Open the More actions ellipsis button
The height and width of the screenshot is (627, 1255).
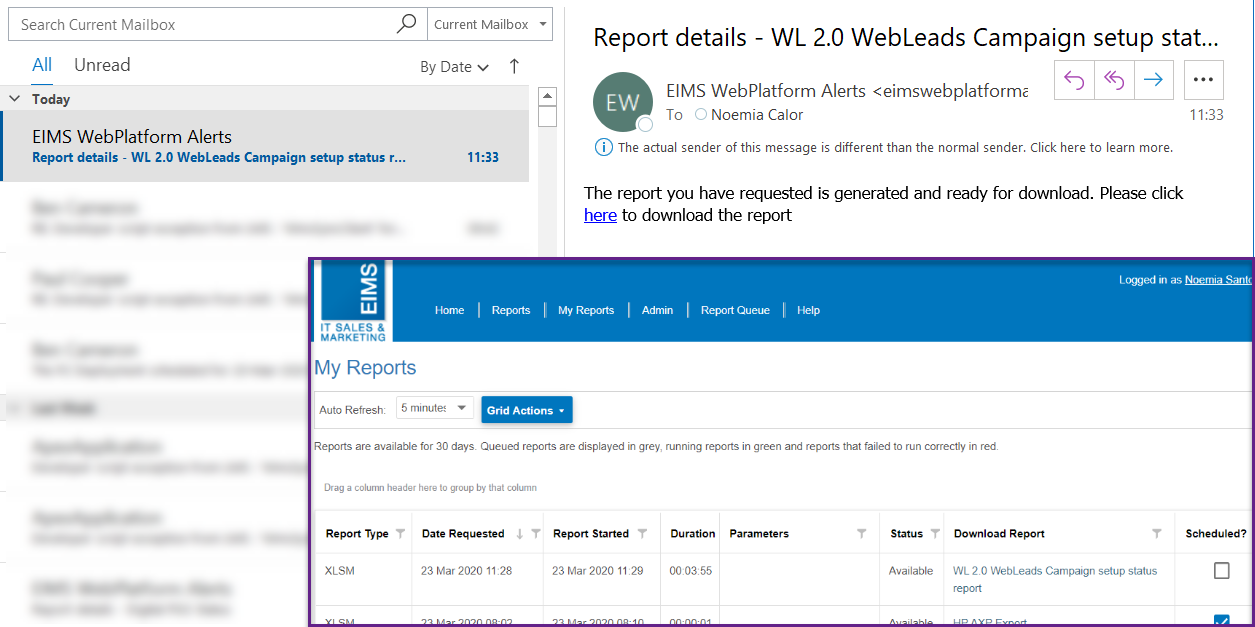(1204, 80)
